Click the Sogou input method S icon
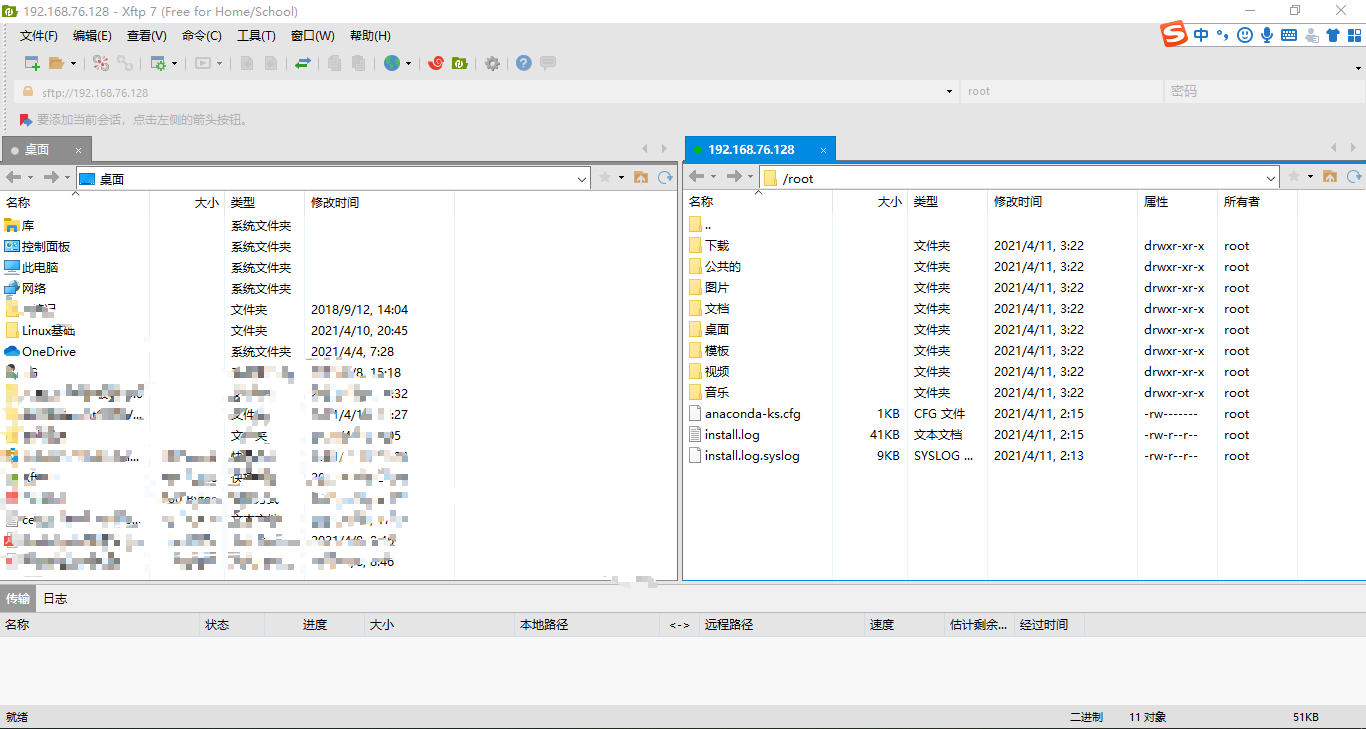 click(x=1174, y=34)
